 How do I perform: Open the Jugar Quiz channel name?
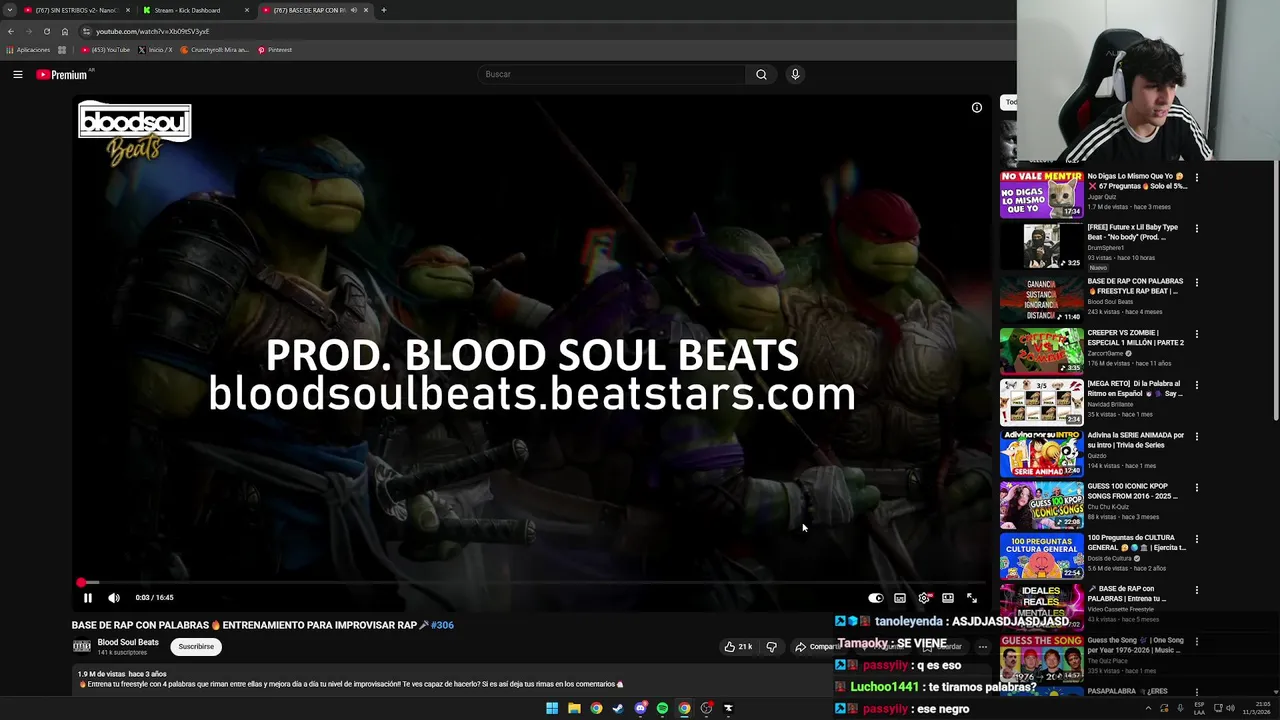coord(1102,197)
